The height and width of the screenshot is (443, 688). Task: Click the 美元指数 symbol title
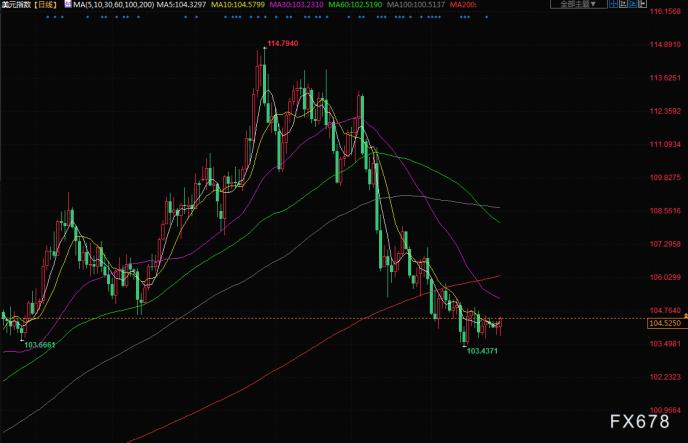tap(16, 5)
